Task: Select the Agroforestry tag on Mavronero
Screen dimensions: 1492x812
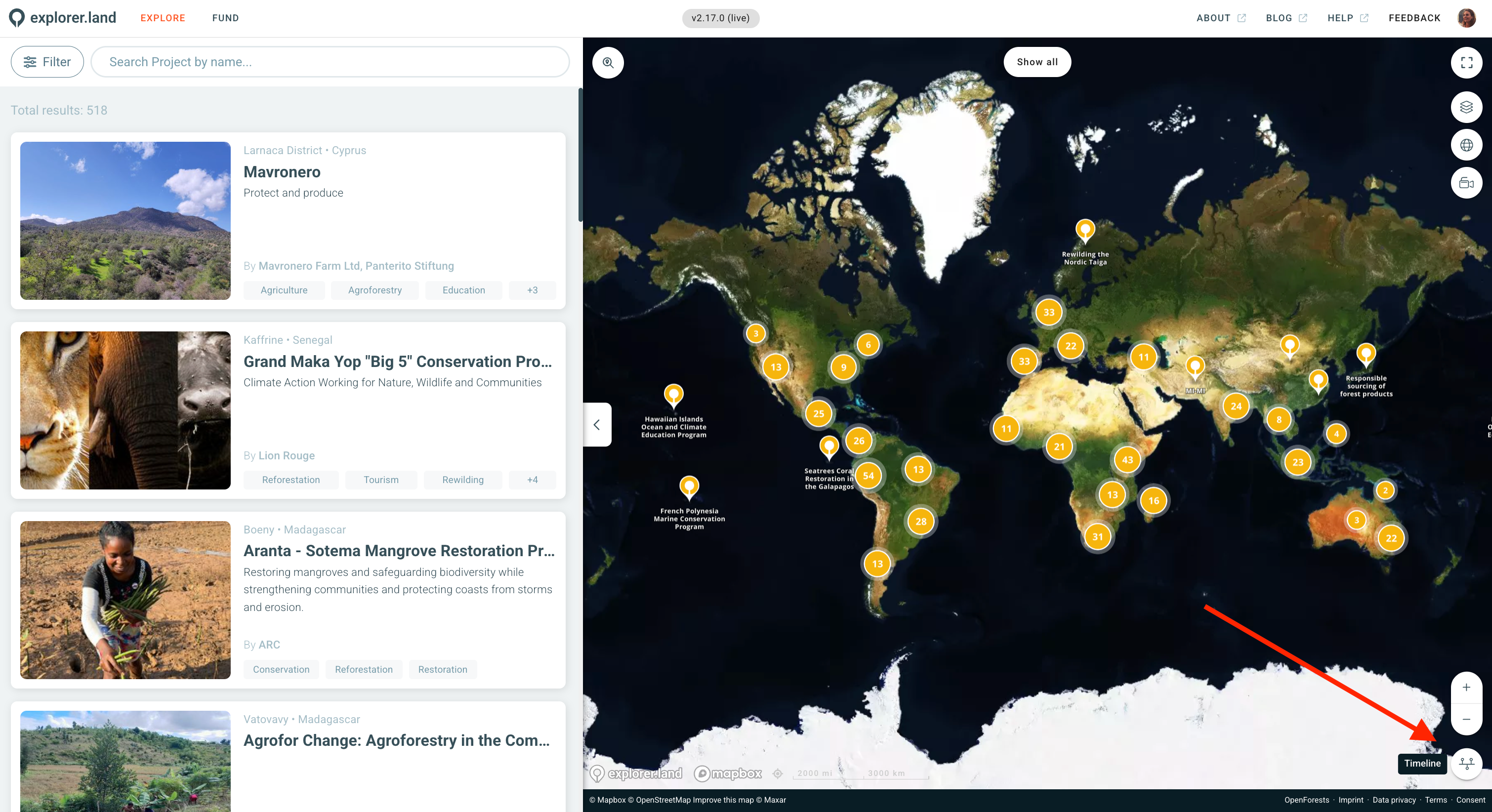Action: [375, 290]
